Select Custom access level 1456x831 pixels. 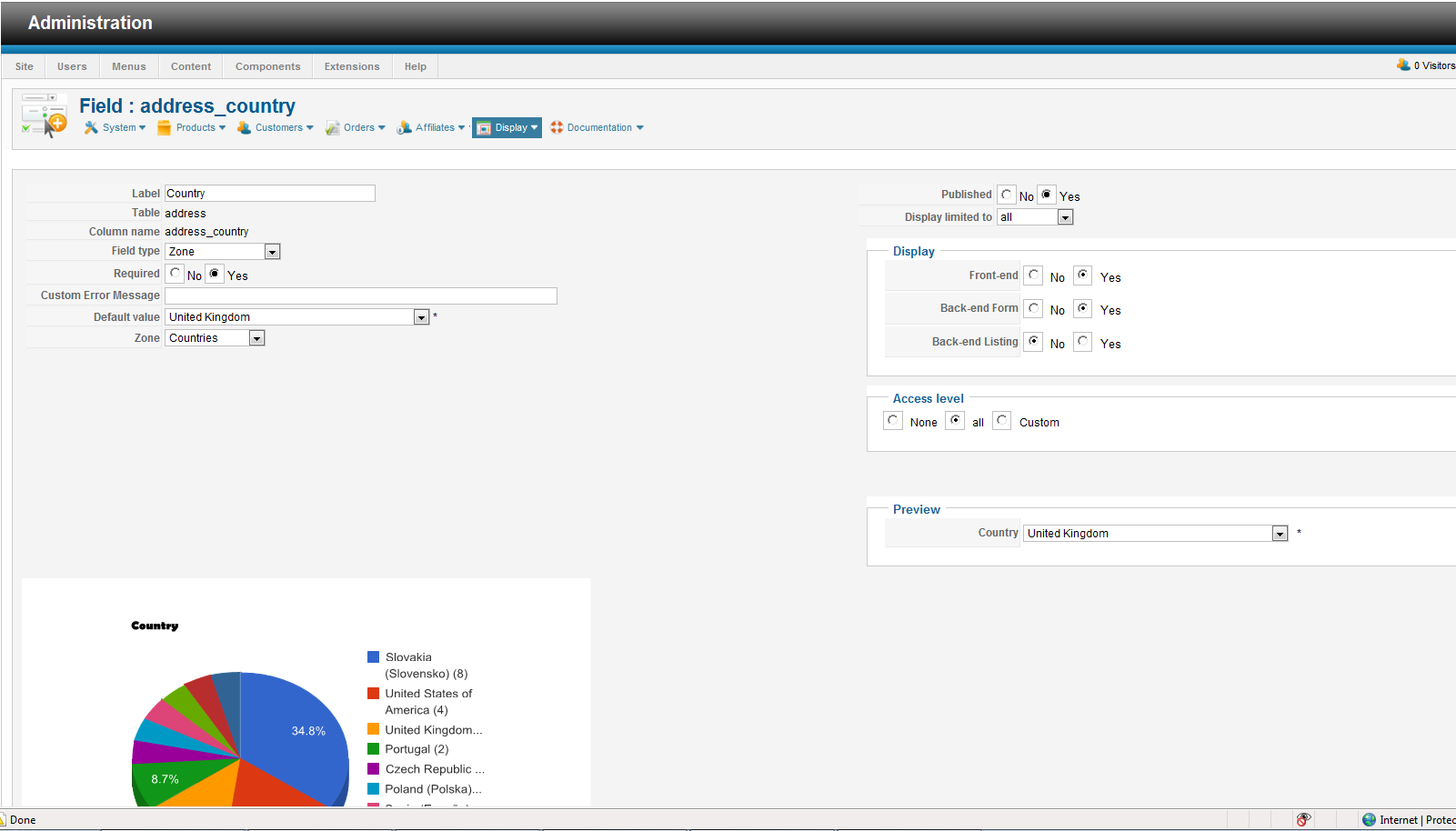coord(1002,420)
